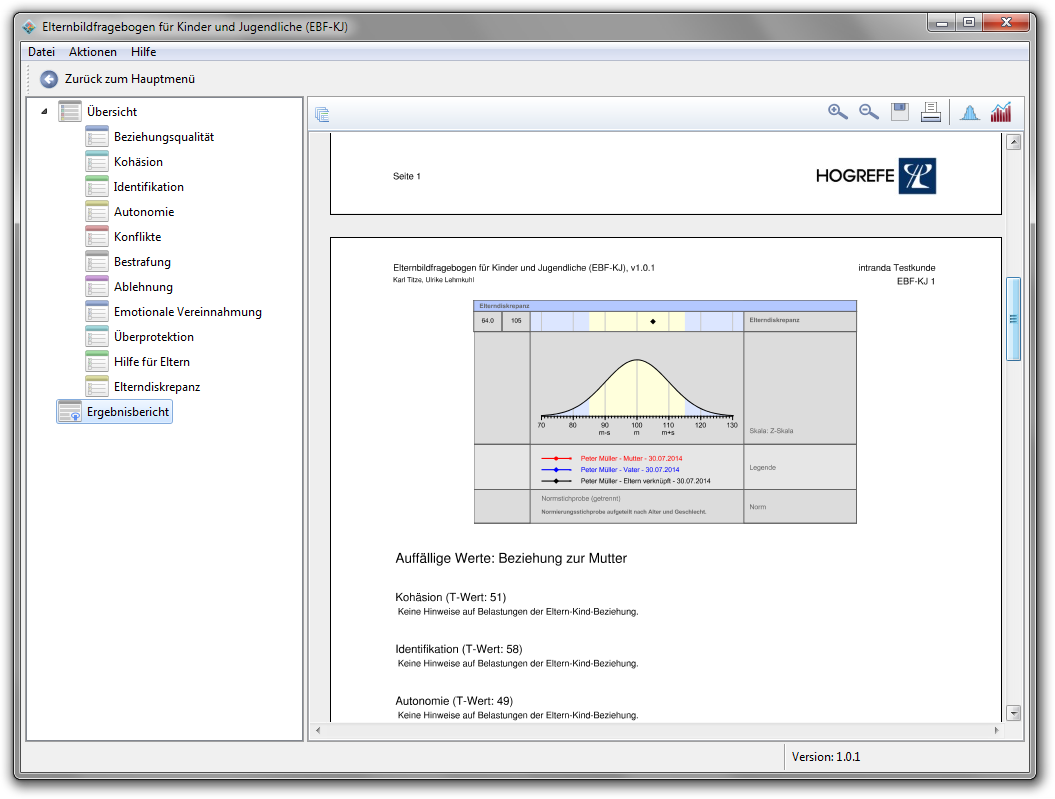Click the "EBF-KJ 1" text in report header
This screenshot has width=1055, height=799.
pos(916,281)
